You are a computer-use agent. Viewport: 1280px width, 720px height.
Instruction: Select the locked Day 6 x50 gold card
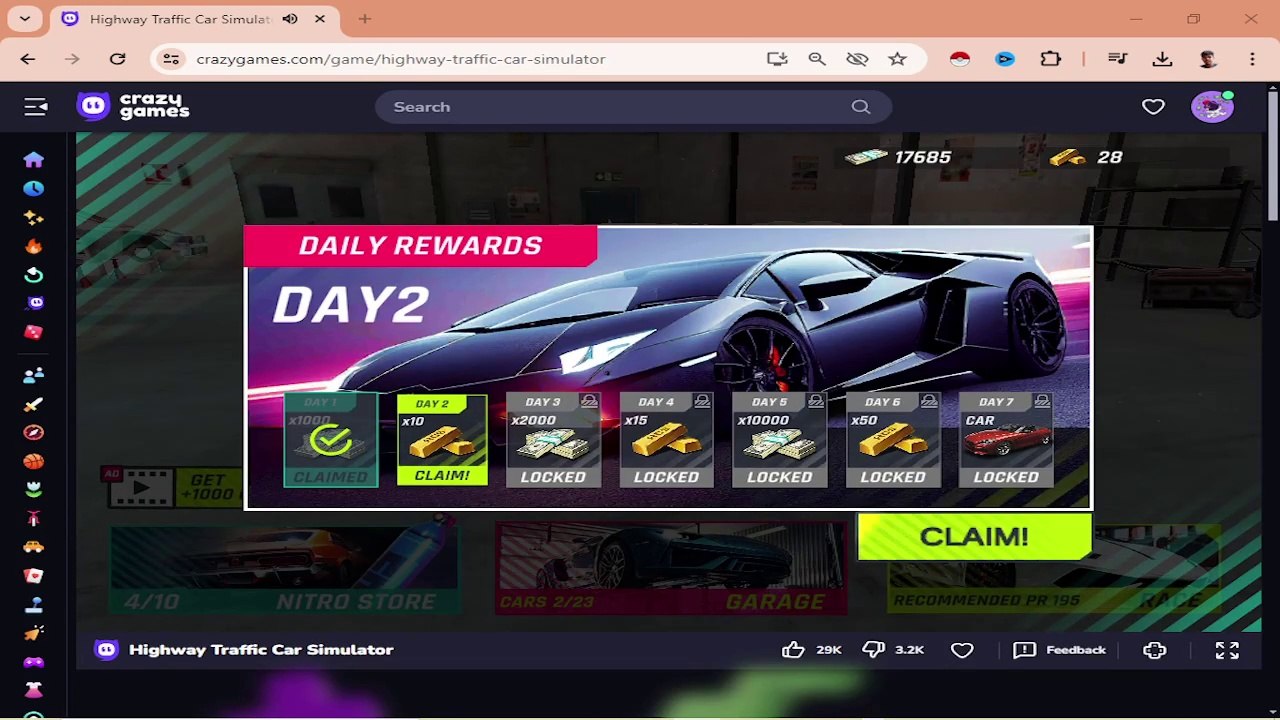coord(893,440)
